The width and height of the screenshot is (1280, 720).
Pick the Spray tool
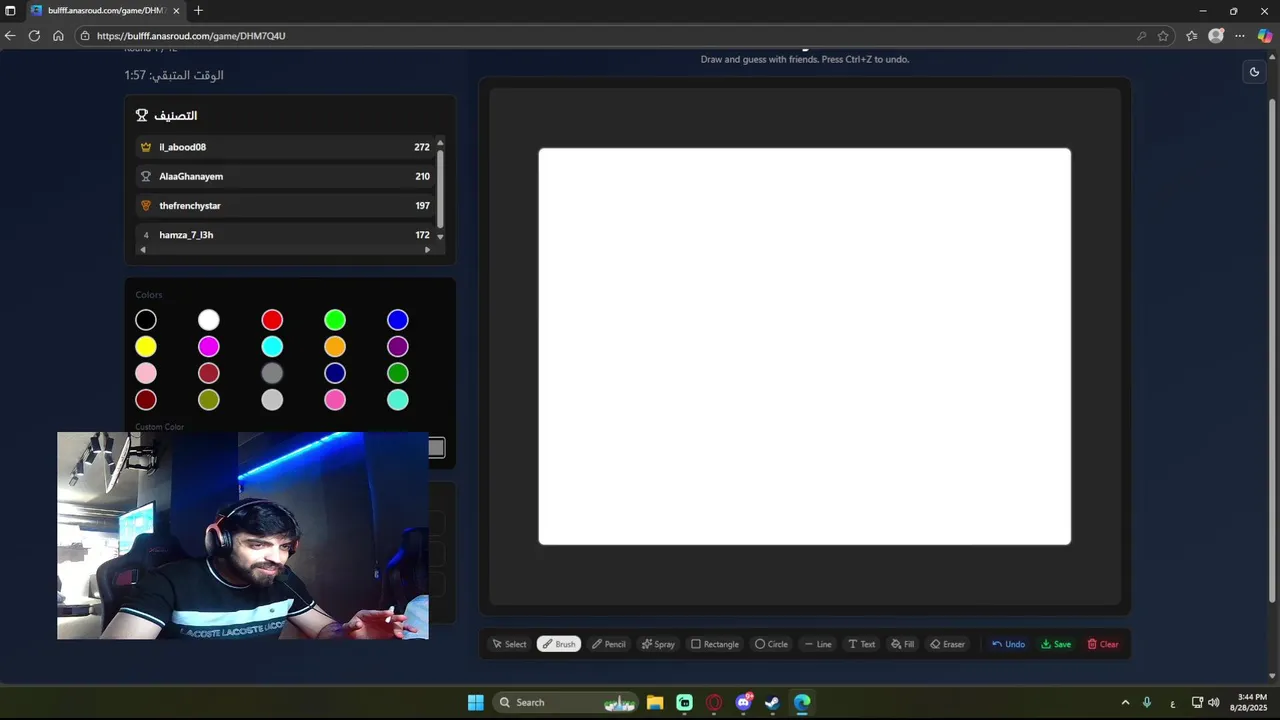click(x=658, y=644)
